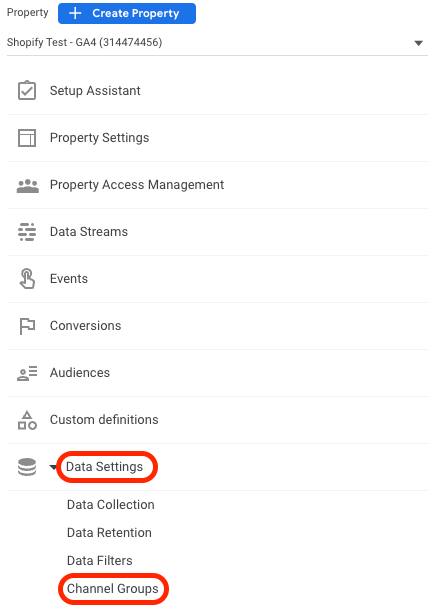Go to Data Filters

(x=100, y=560)
